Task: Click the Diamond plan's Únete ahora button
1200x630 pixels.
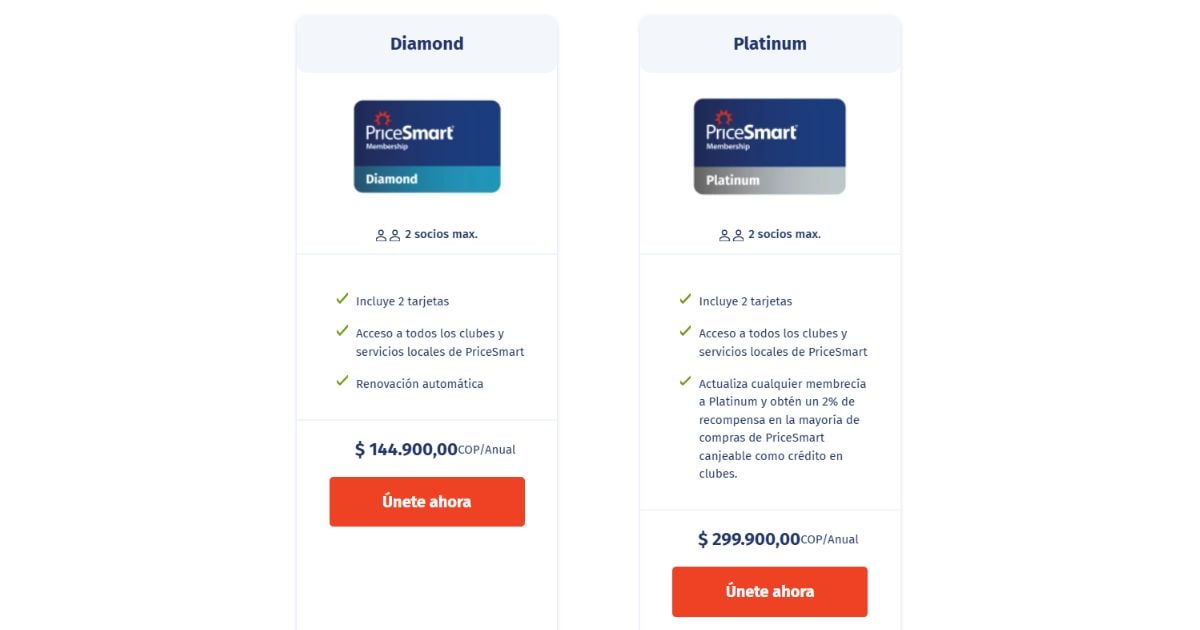Action: (x=427, y=501)
